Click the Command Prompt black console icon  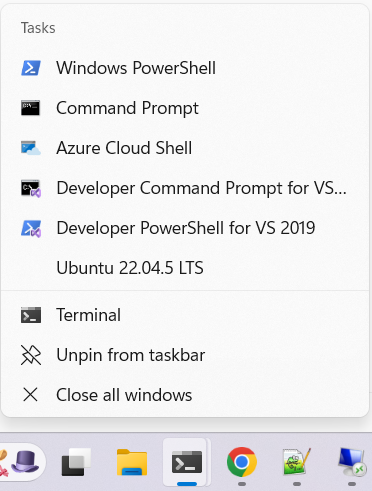31,108
